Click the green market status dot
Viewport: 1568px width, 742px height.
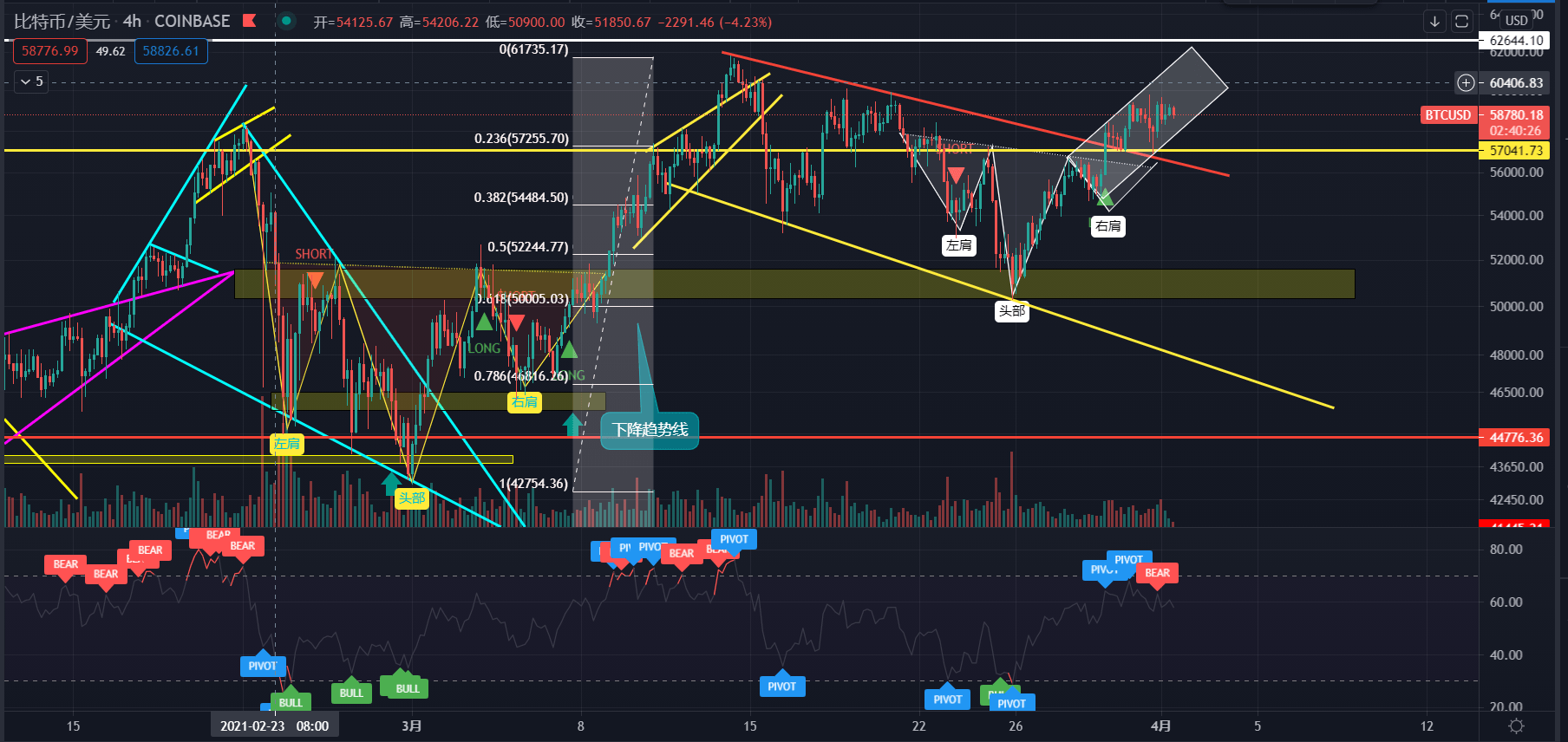286,21
